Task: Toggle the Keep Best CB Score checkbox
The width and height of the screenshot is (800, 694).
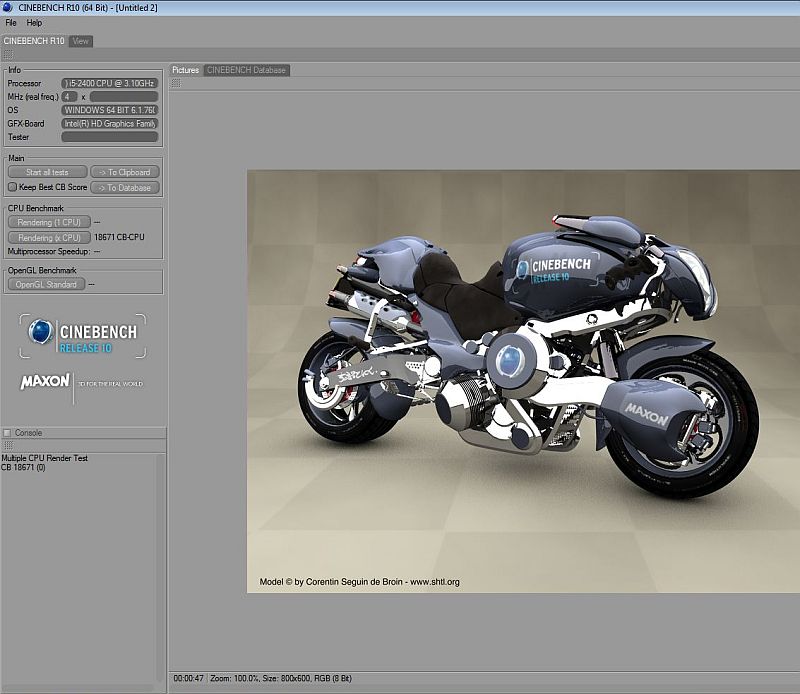Action: tap(12, 187)
